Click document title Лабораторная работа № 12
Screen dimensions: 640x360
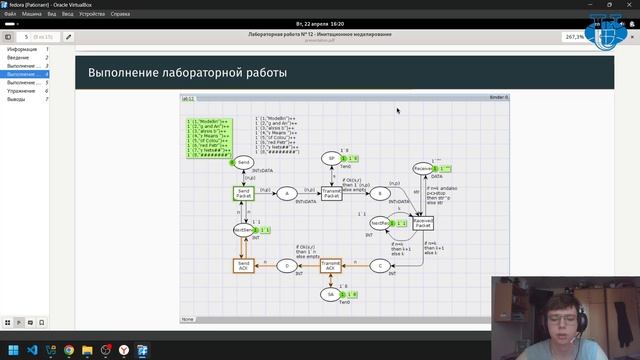point(320,34)
